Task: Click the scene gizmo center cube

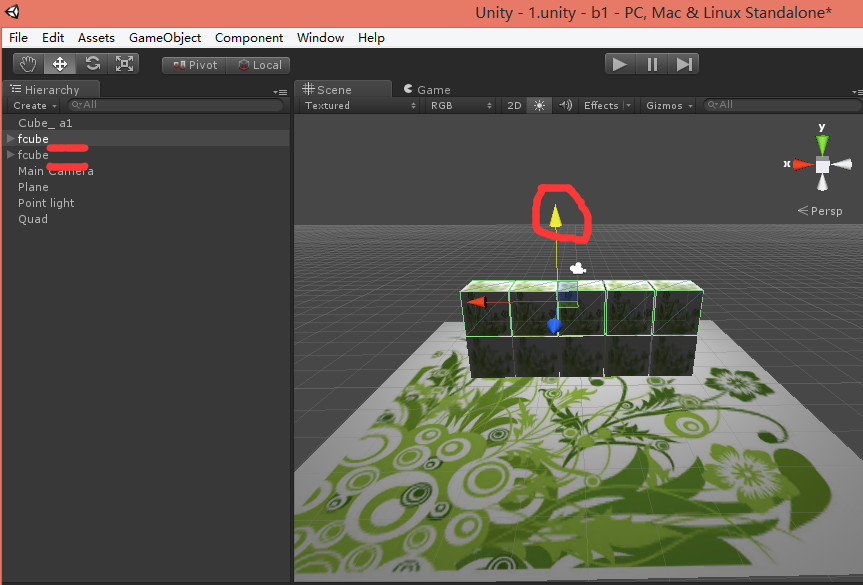Action: coord(822,165)
